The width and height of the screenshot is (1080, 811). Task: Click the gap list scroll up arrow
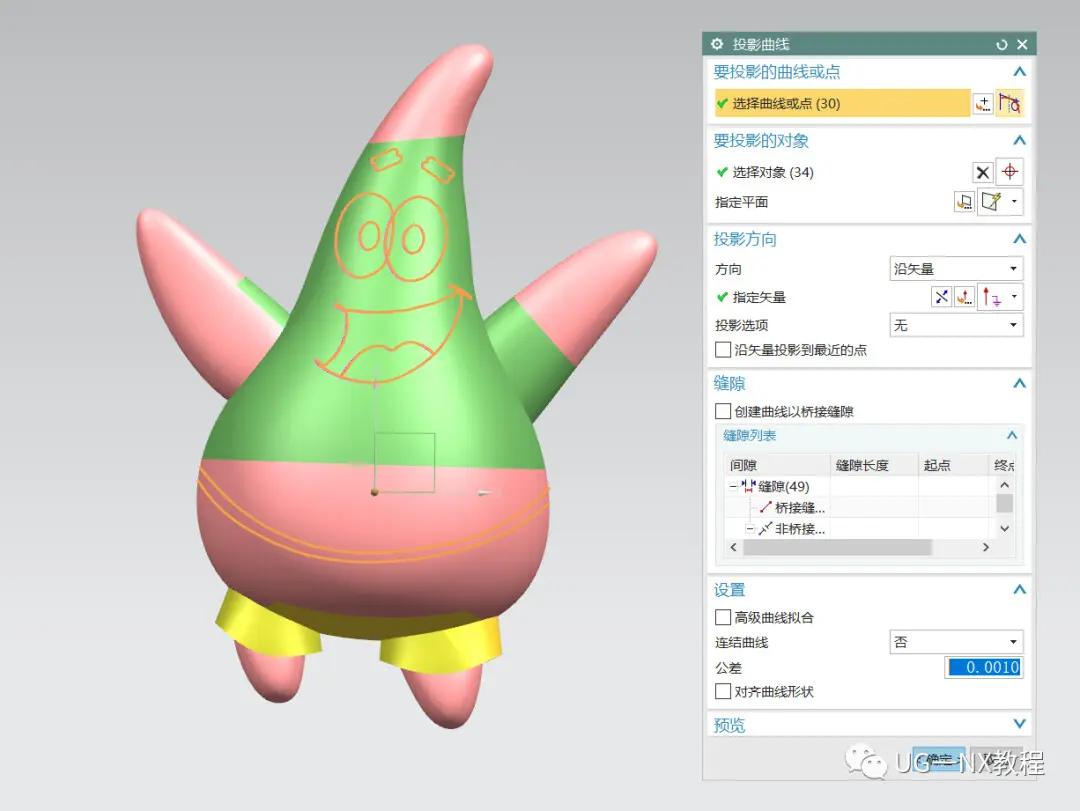click(1005, 485)
